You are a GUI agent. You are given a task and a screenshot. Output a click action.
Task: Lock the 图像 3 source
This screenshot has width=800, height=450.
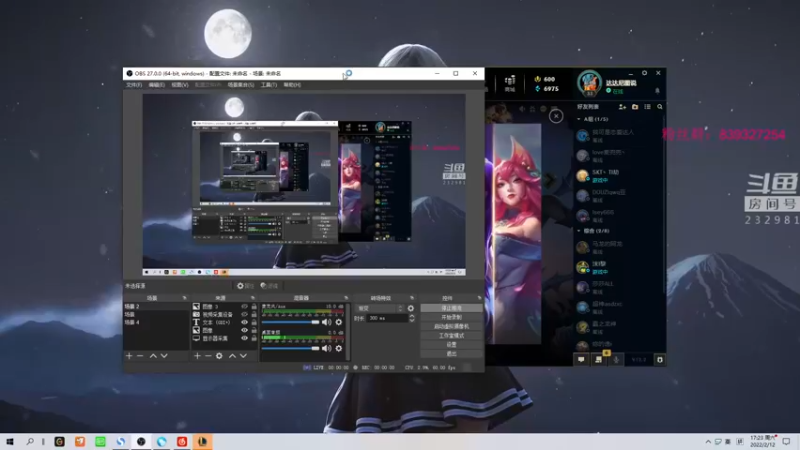pos(254,307)
